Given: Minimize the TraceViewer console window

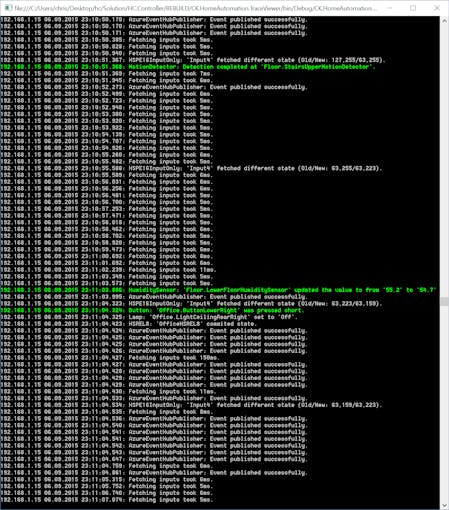Looking at the screenshot, I should (390, 8).
